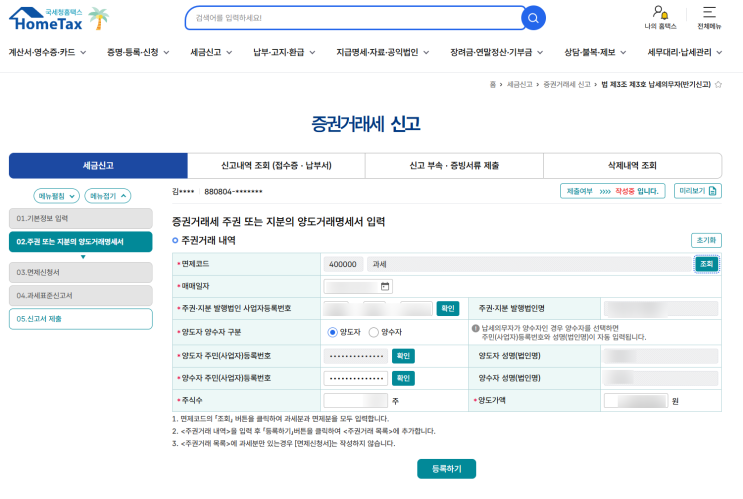The height and width of the screenshot is (499, 743).
Task: Open step 01.기본정보 입력
Action: tap(81, 218)
